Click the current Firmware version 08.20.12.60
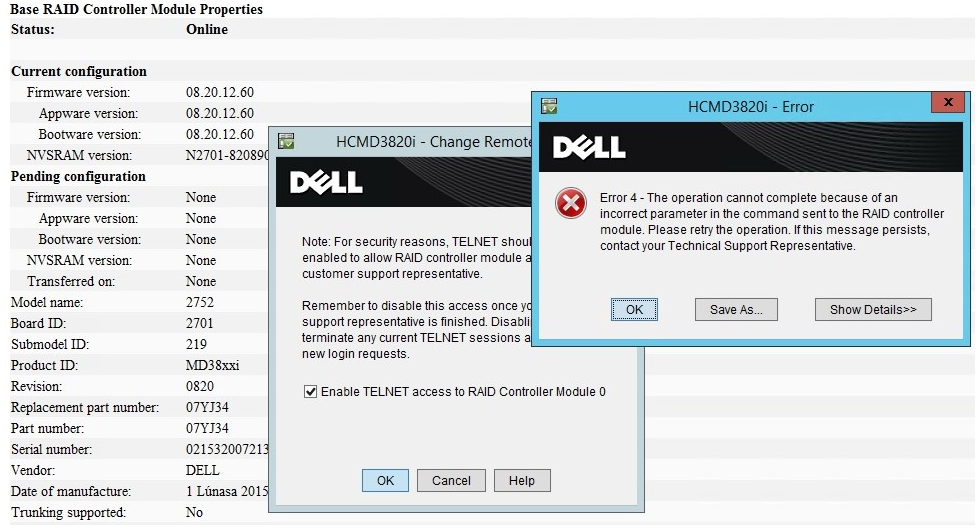 220,92
